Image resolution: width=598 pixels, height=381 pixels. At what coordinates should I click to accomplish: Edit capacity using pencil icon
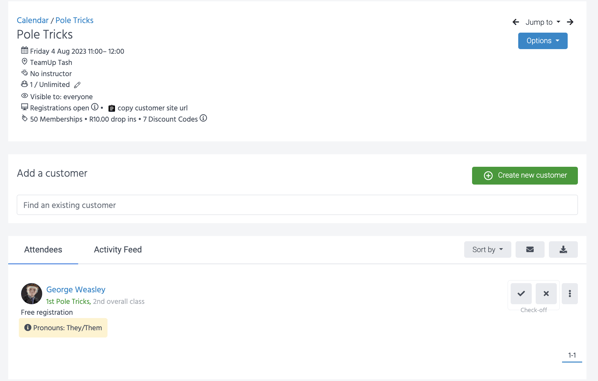(77, 85)
